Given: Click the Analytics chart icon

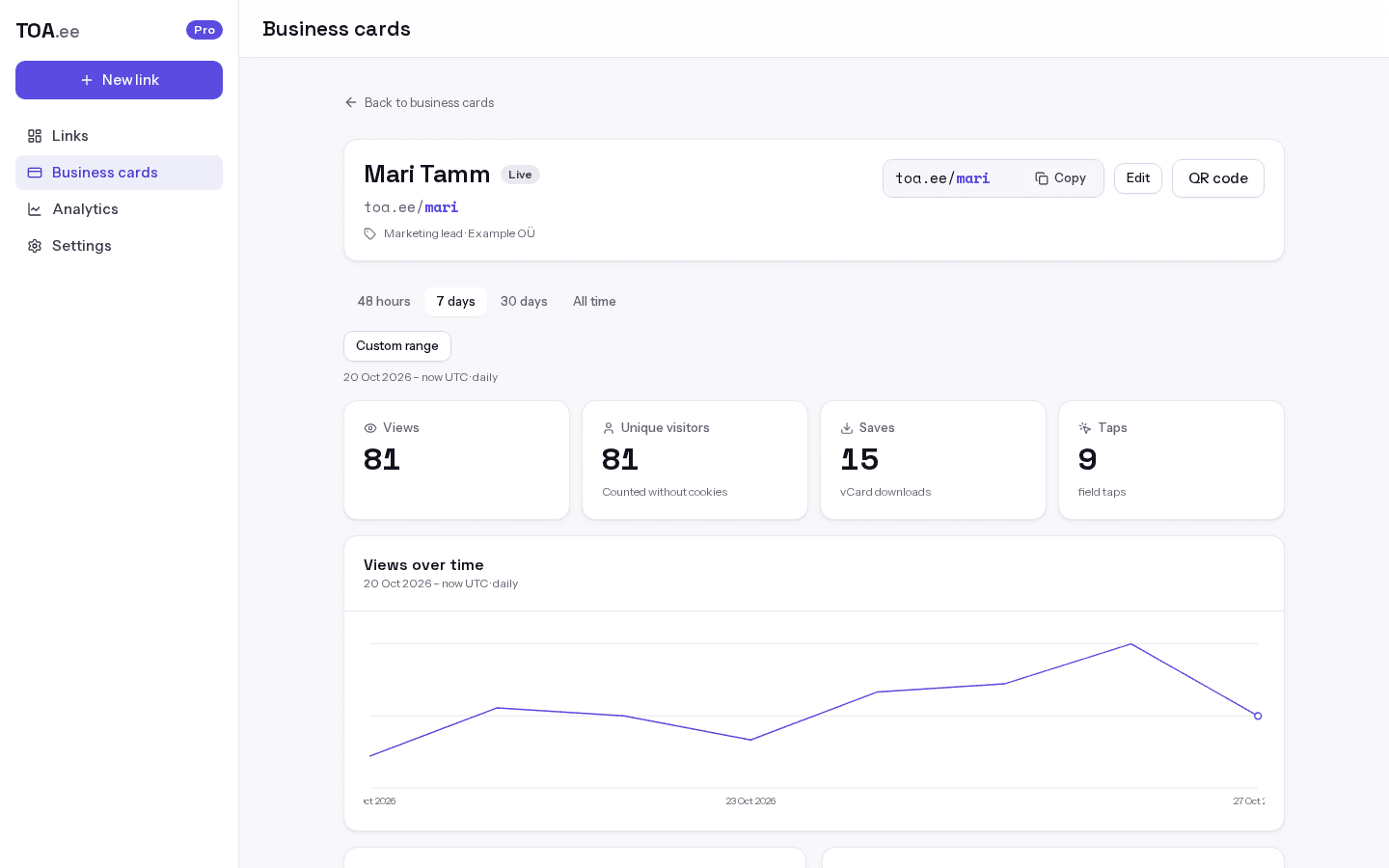Looking at the screenshot, I should coord(35,209).
